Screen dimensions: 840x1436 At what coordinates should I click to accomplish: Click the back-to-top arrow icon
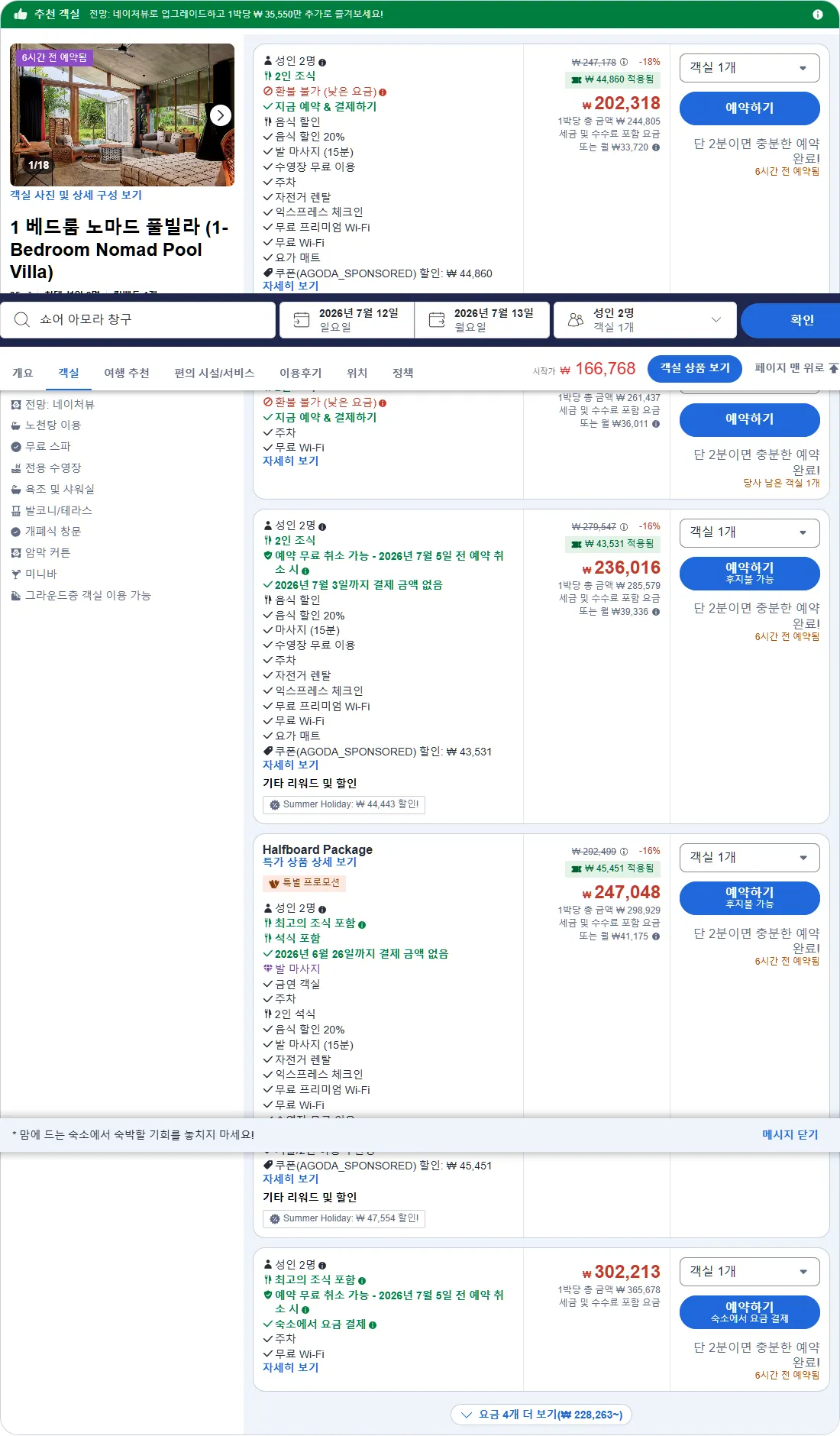[x=834, y=368]
